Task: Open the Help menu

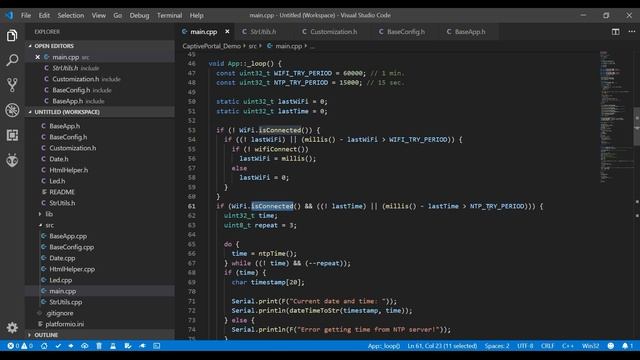Action: [196, 15]
